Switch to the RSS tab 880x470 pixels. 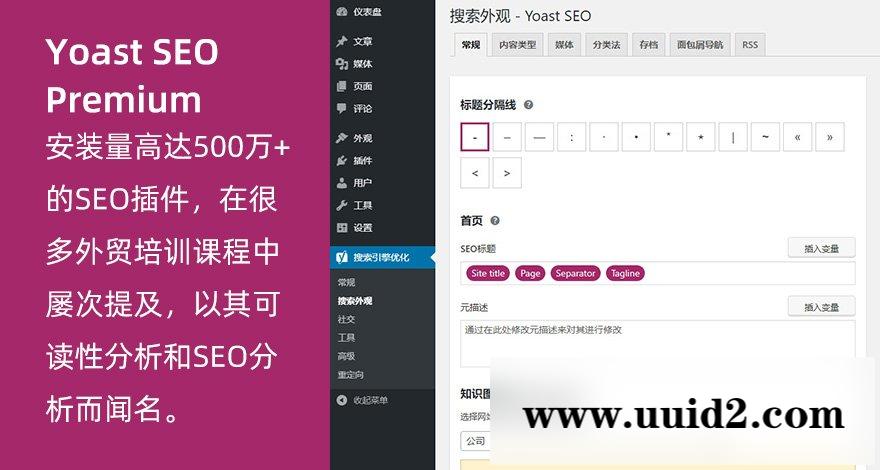[x=750, y=45]
